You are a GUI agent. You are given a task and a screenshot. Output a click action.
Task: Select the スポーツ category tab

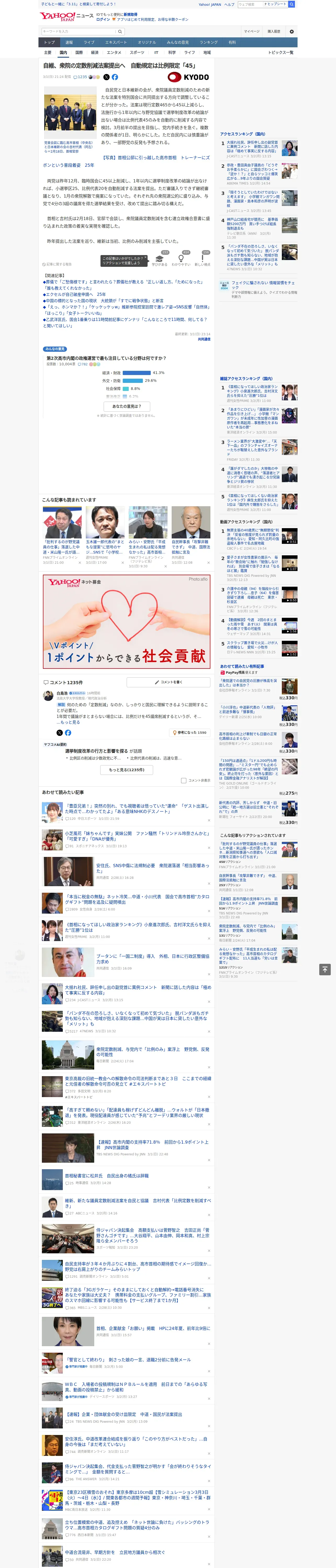coord(137,52)
